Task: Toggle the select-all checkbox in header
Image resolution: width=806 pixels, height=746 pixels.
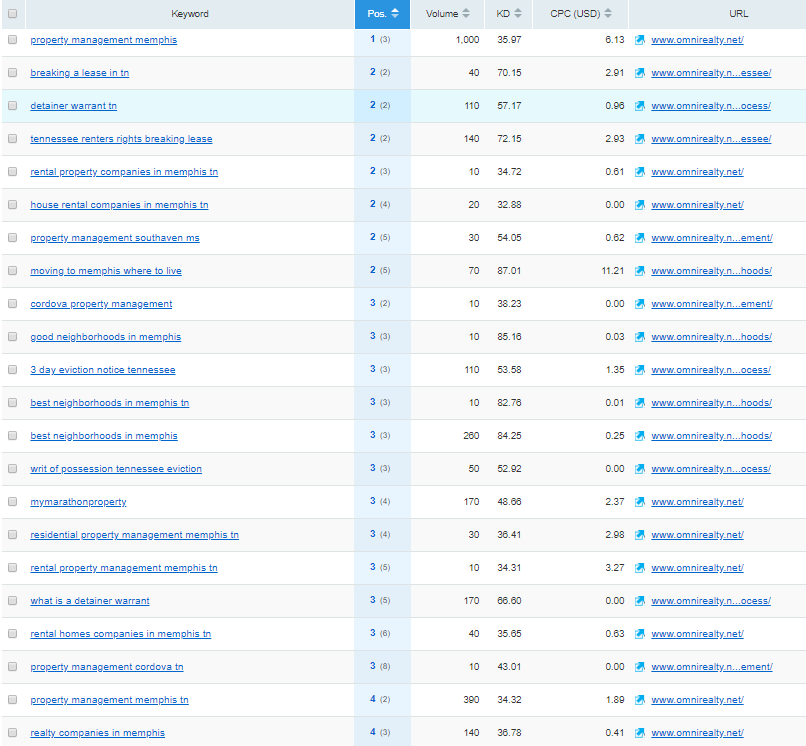Action: 12,13
